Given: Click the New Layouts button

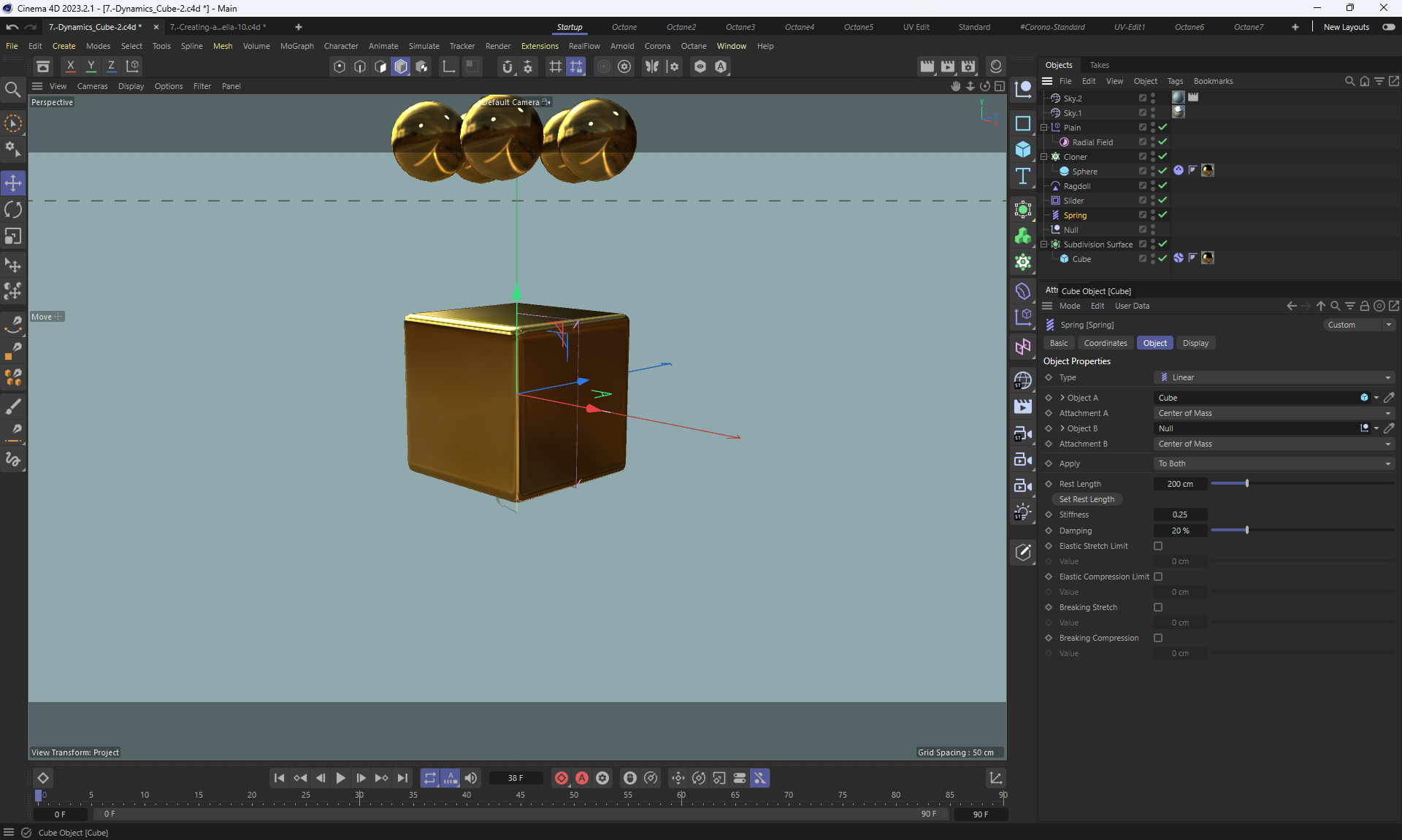Looking at the screenshot, I should click(x=1346, y=27).
